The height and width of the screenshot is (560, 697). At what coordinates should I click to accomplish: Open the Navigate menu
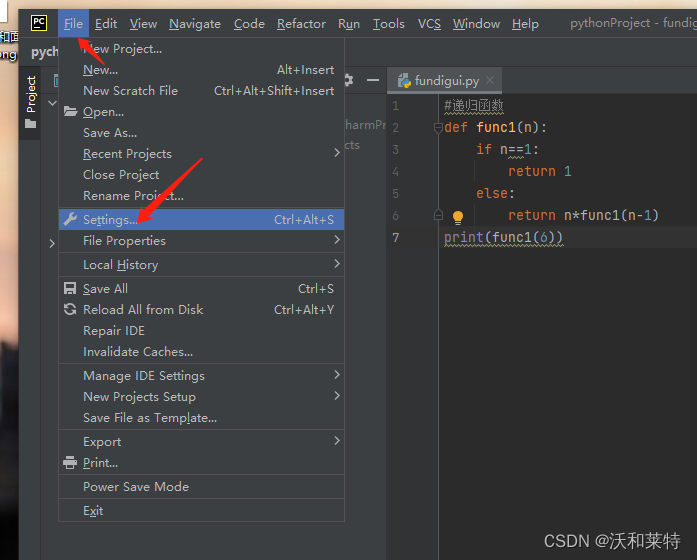[x=195, y=24]
